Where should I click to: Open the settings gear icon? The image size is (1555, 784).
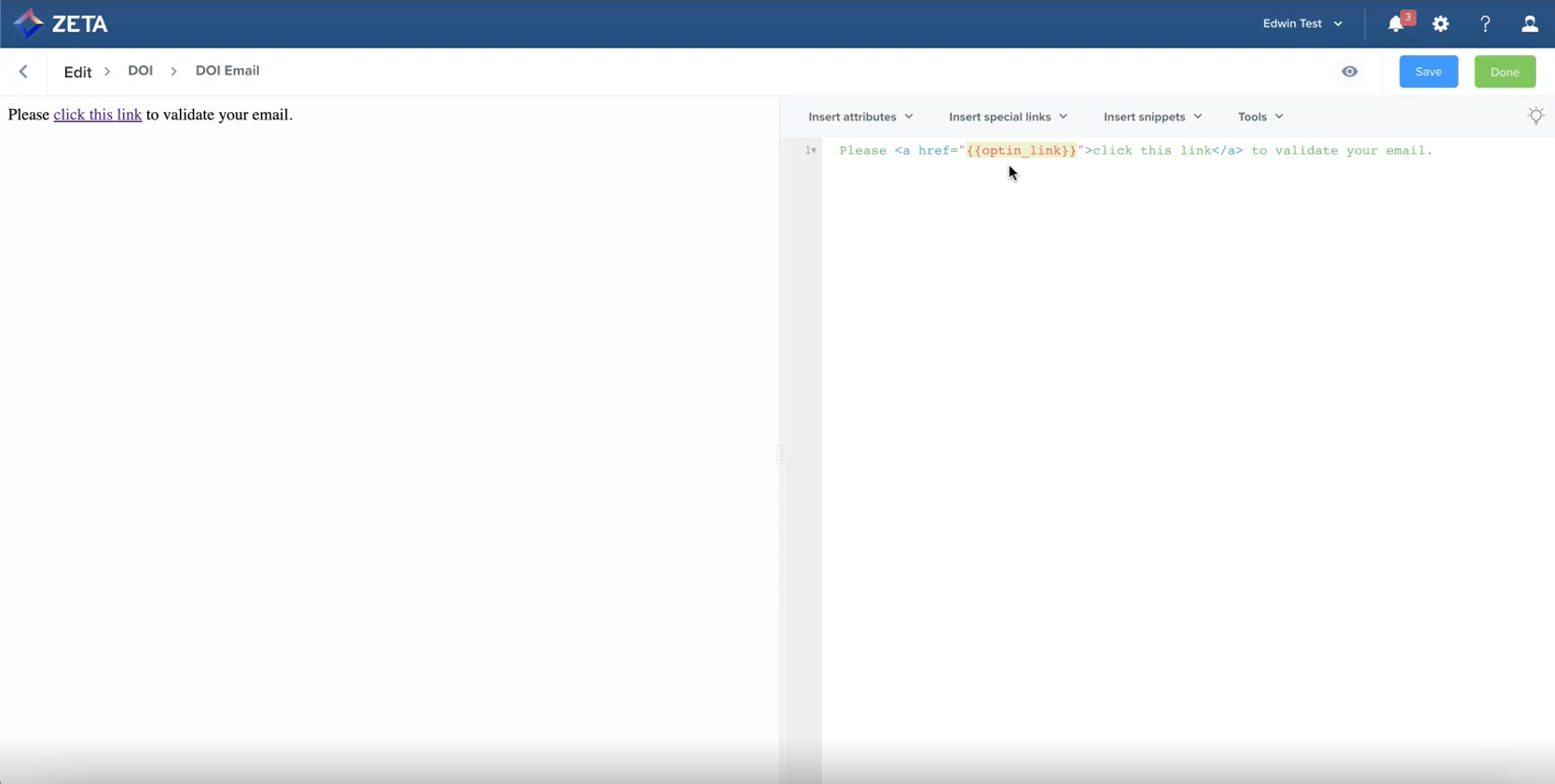1440,24
